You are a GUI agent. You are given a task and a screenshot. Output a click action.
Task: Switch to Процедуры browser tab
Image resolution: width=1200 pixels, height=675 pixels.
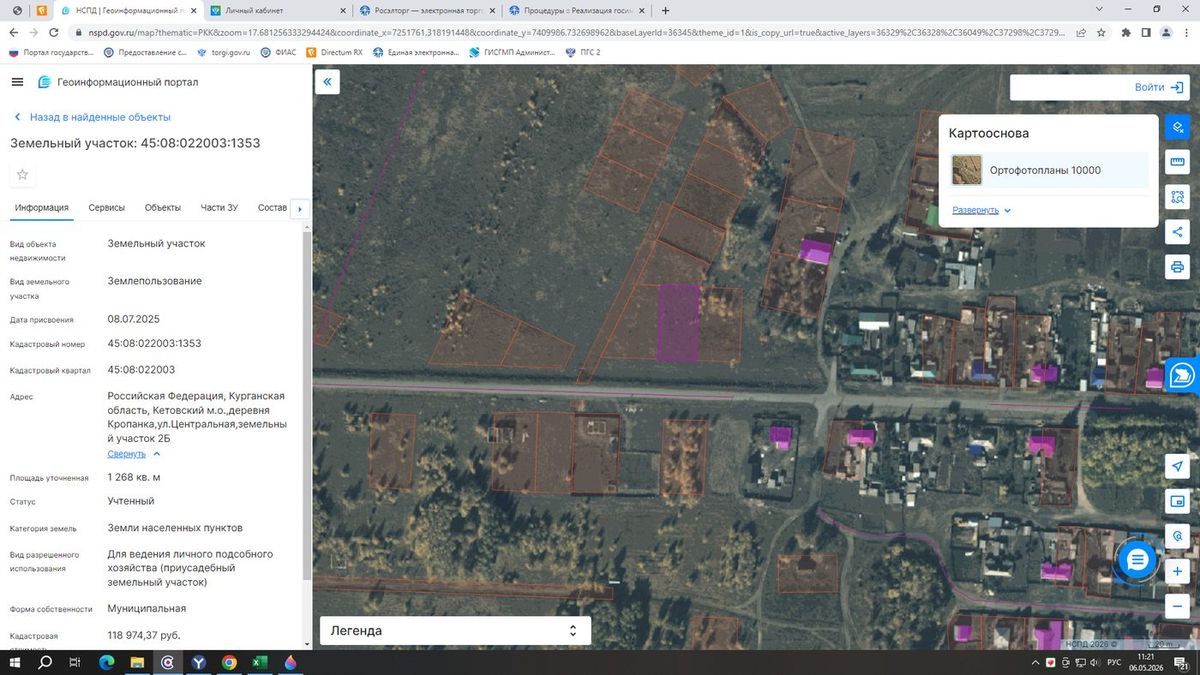(575, 11)
